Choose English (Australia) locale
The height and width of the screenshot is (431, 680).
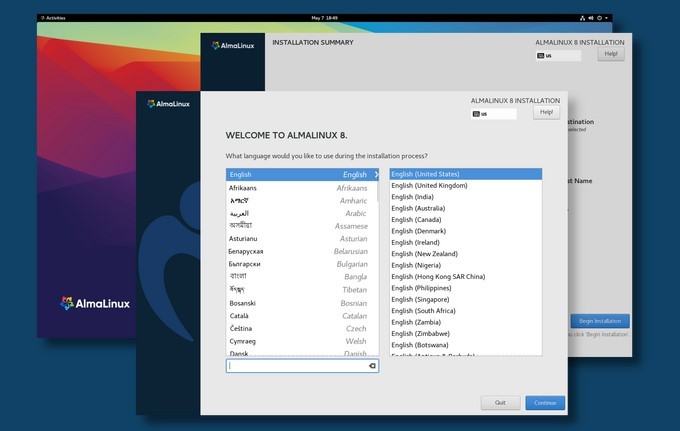pyautogui.click(x=466, y=209)
